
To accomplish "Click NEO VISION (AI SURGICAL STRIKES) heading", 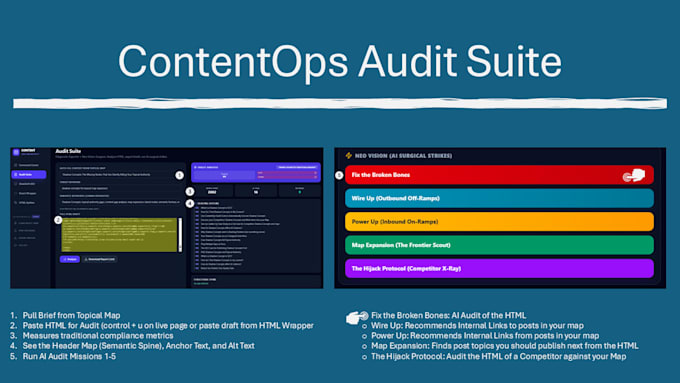I will pos(403,156).
